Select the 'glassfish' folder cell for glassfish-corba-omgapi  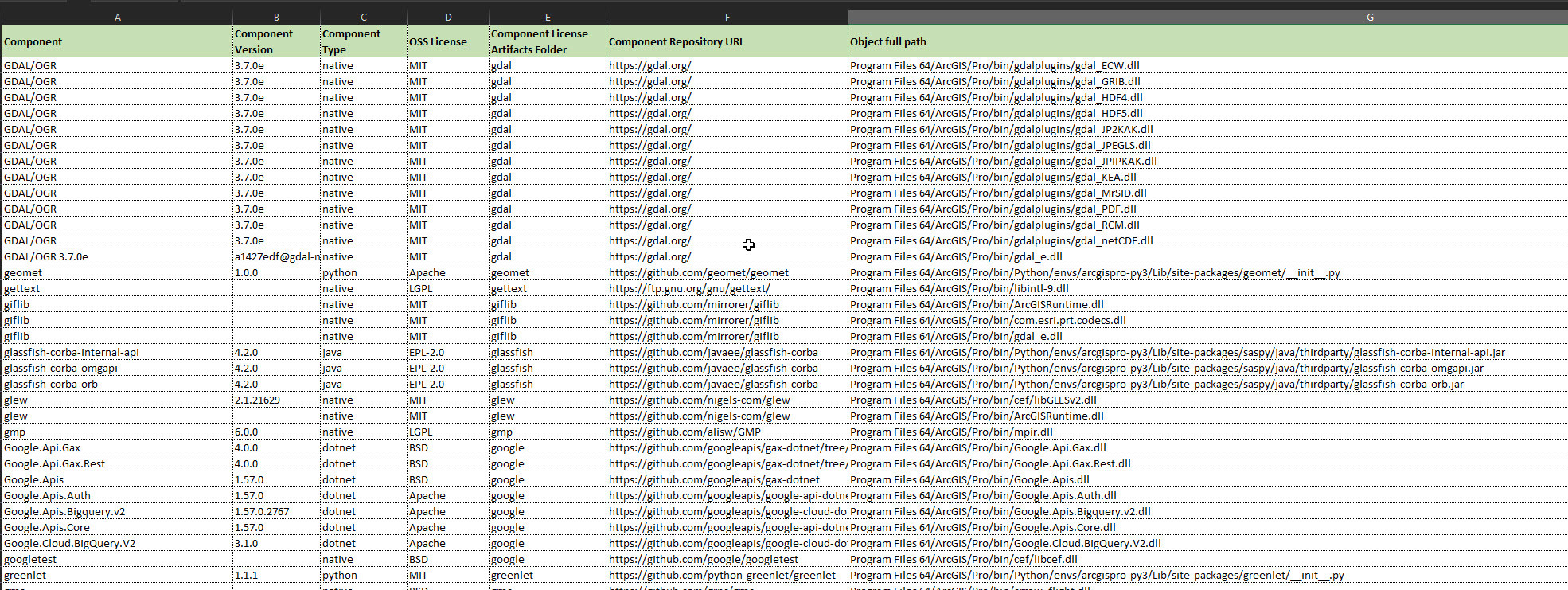(548, 368)
